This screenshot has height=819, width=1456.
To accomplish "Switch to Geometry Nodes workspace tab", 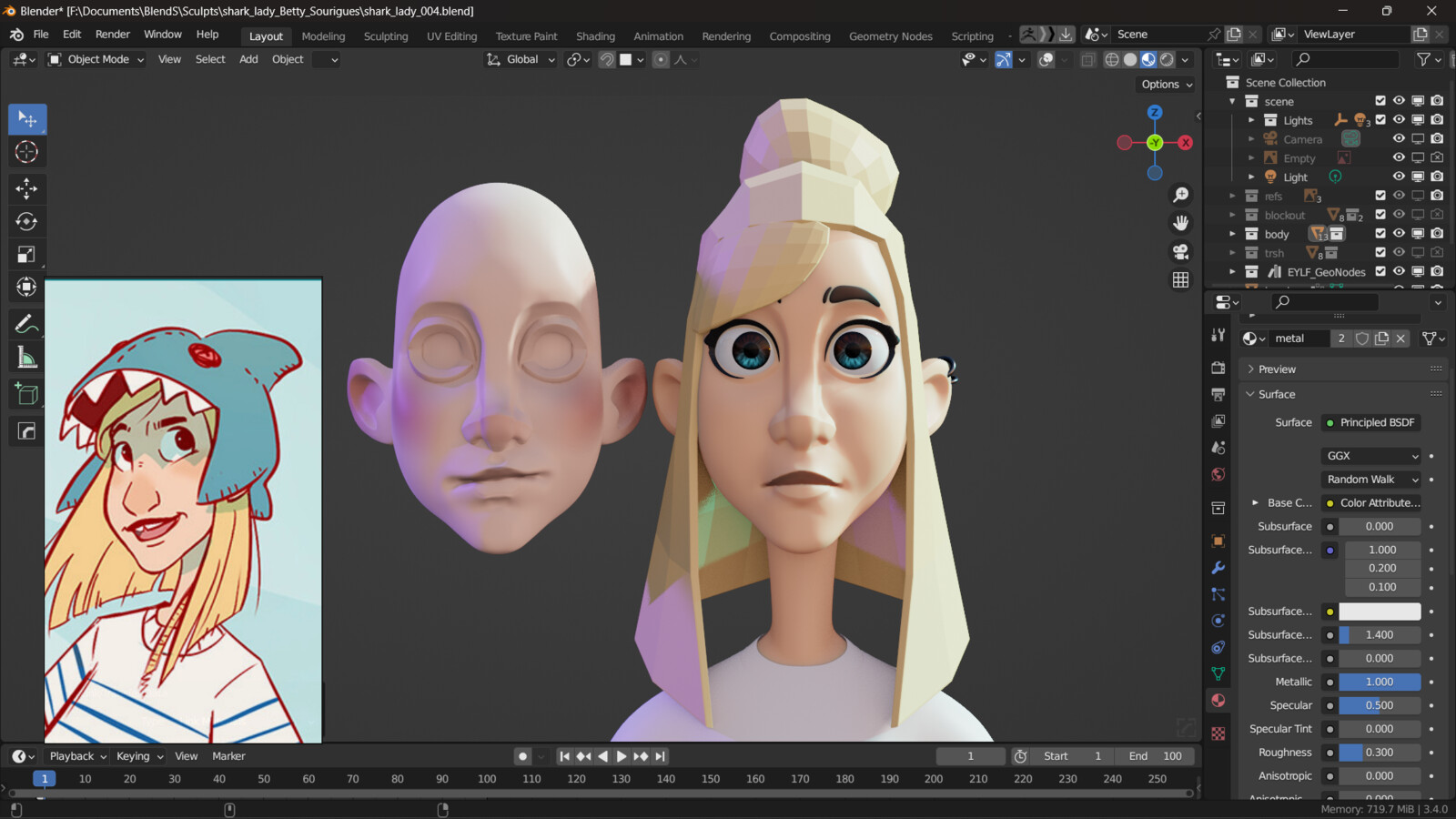I will (890, 36).
